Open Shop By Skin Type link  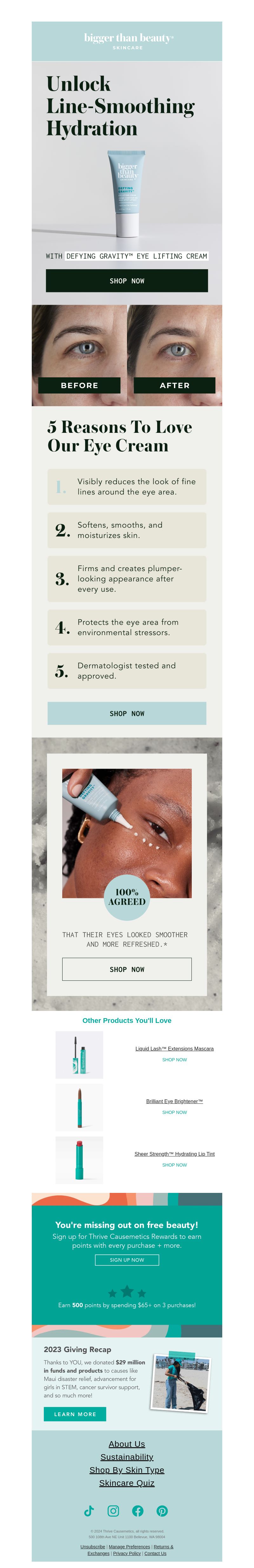(x=127, y=1470)
